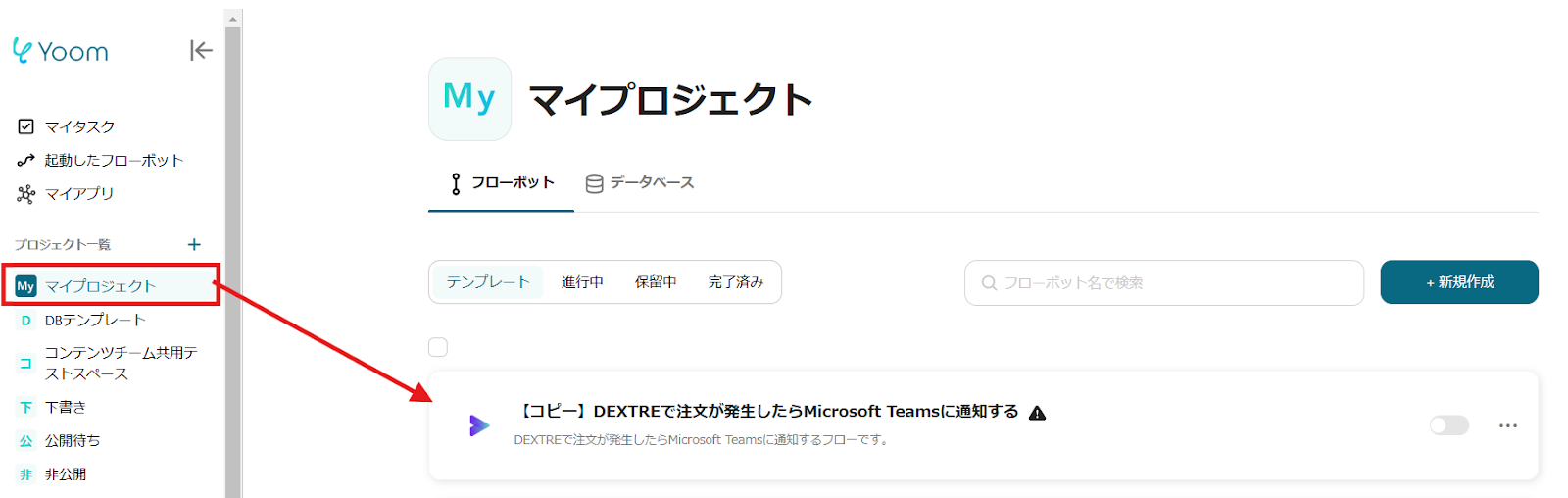Viewport: 1568px width, 498px height.
Task: Collapse the sidebar with the arrow icon
Action: [201, 50]
